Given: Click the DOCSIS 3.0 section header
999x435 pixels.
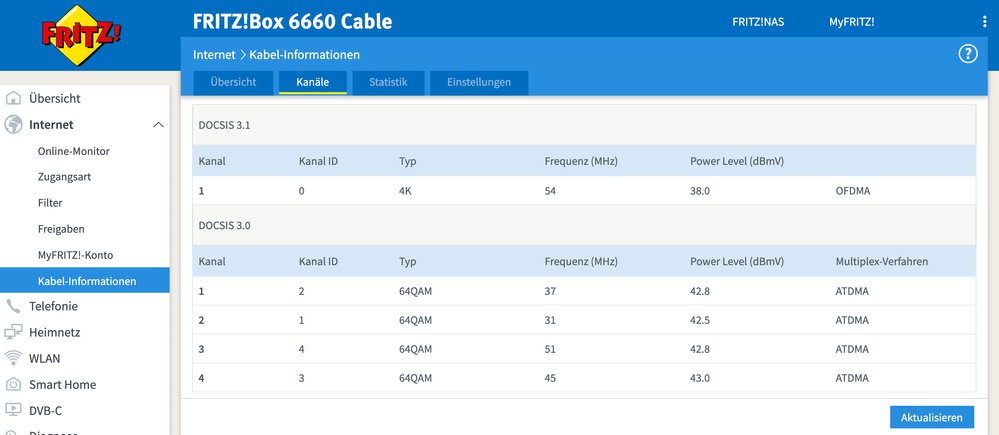Looking at the screenshot, I should [x=584, y=225].
